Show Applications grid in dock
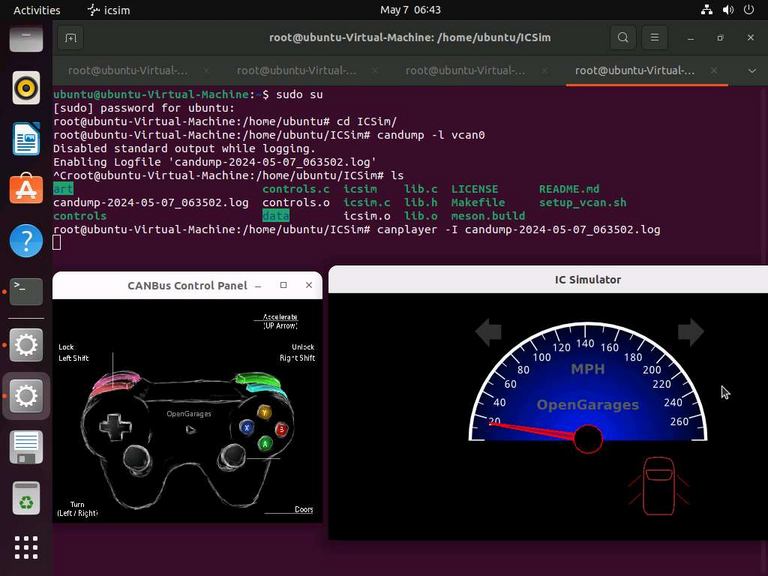 tap(26, 547)
